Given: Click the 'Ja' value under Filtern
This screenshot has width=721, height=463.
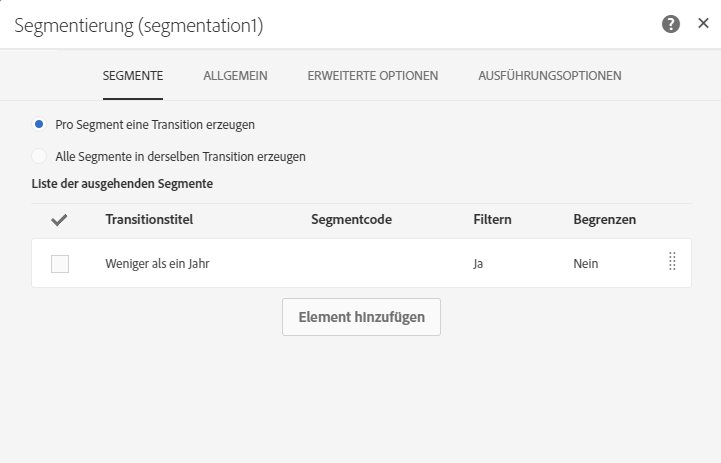Looking at the screenshot, I should (480, 264).
